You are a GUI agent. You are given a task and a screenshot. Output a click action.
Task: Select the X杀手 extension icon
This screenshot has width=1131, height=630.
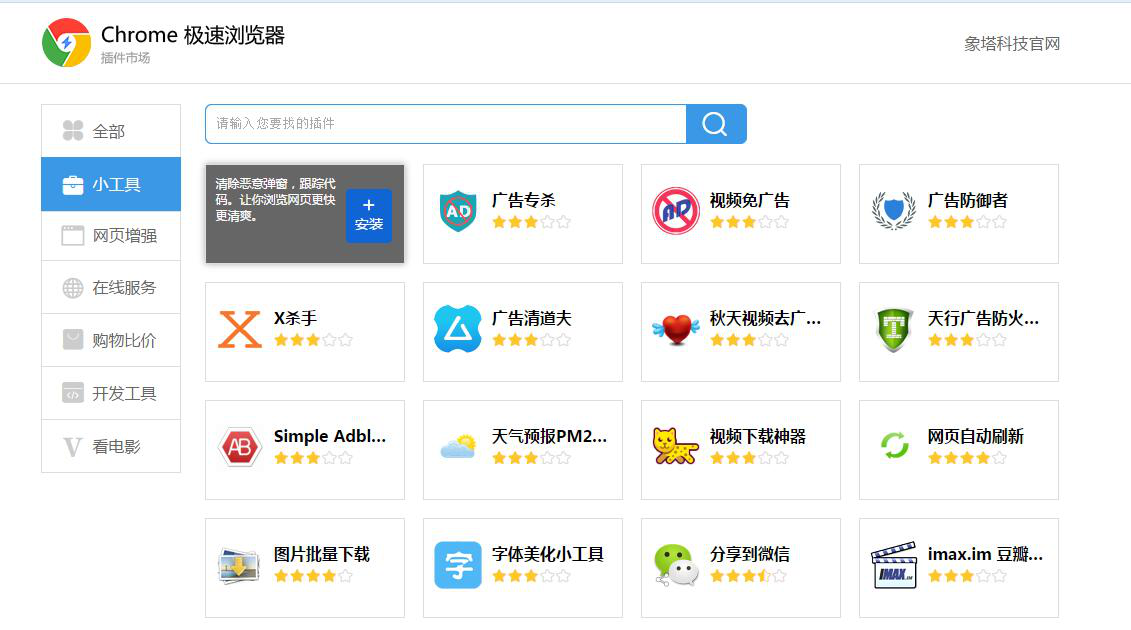tap(239, 329)
